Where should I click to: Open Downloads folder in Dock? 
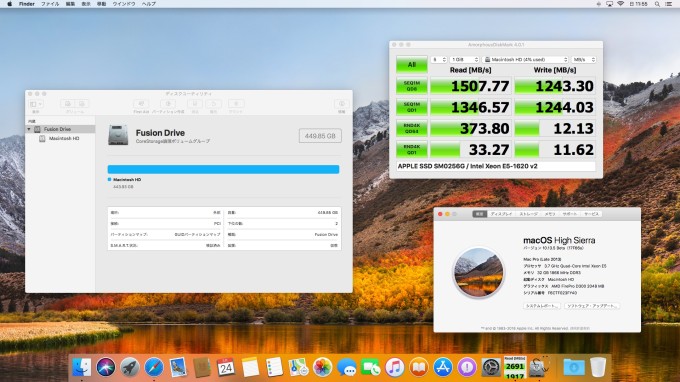click(x=574, y=367)
